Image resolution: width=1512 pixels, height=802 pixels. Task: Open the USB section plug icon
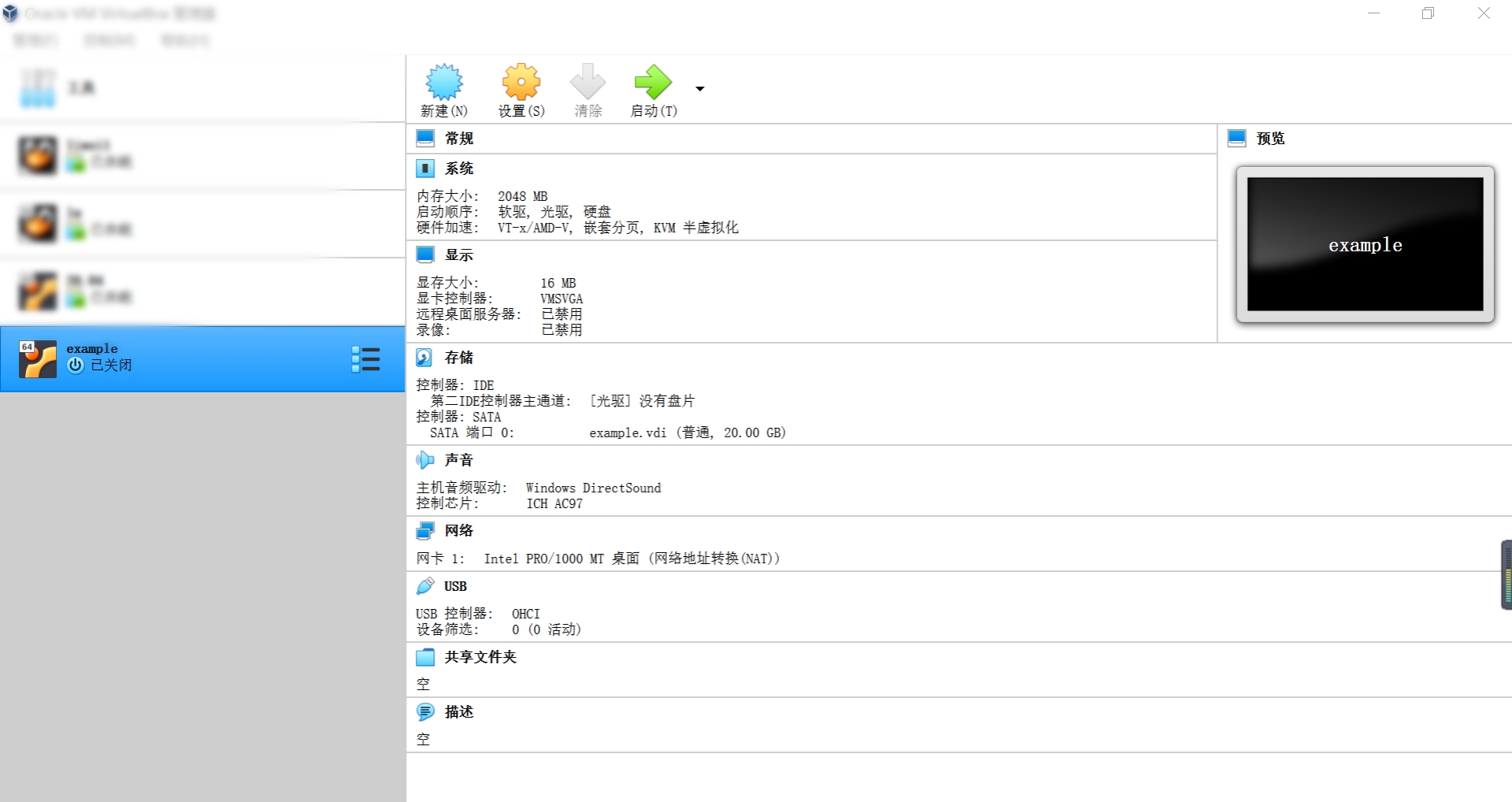[x=425, y=586]
